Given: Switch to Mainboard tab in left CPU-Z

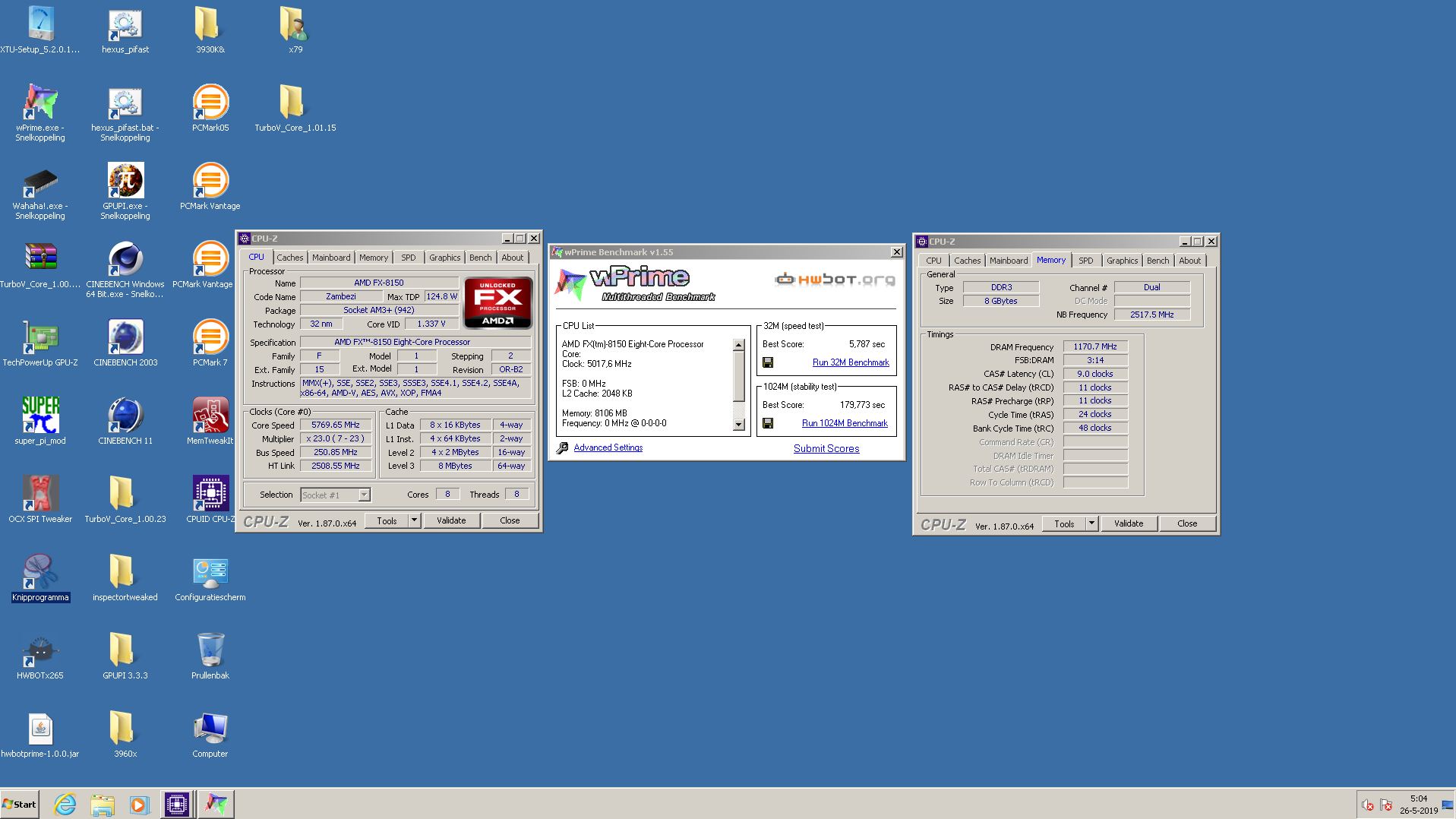Looking at the screenshot, I should (331, 258).
